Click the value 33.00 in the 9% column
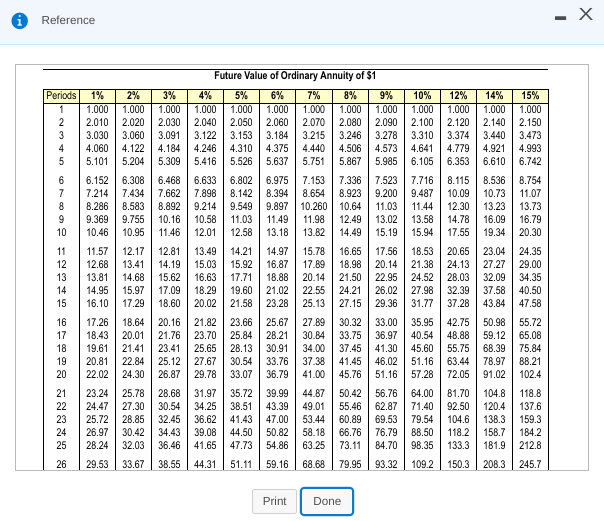 point(386,322)
